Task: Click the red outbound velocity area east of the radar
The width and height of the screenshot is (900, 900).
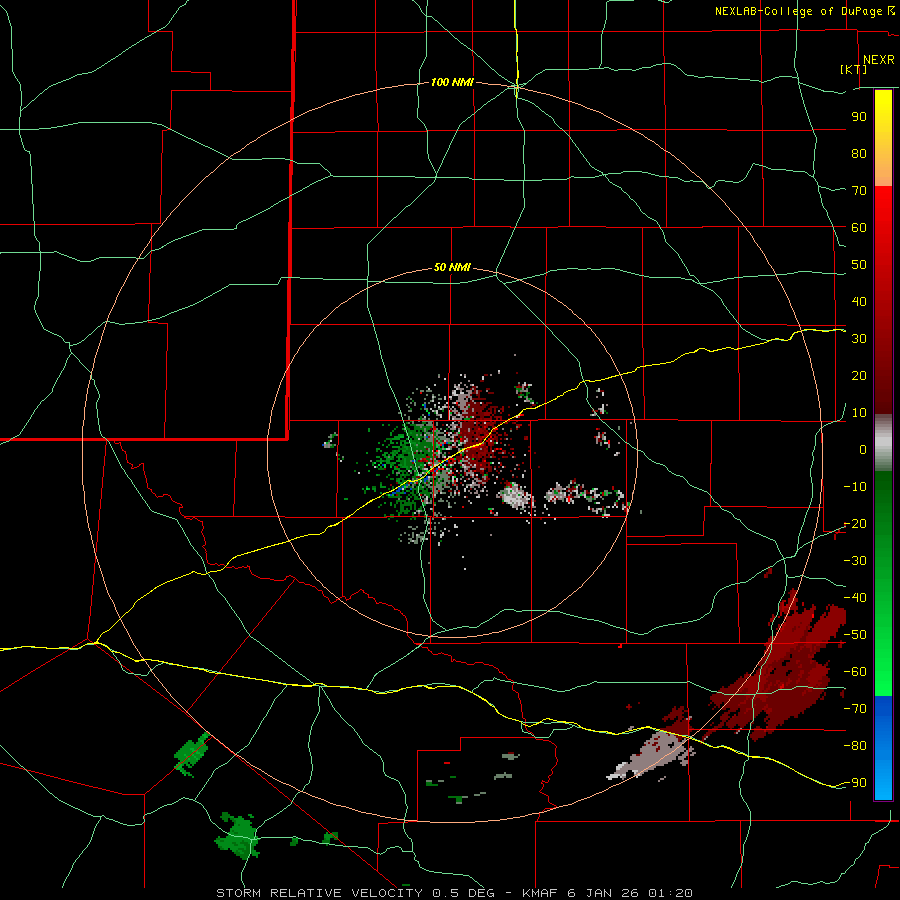Action: coord(482,428)
